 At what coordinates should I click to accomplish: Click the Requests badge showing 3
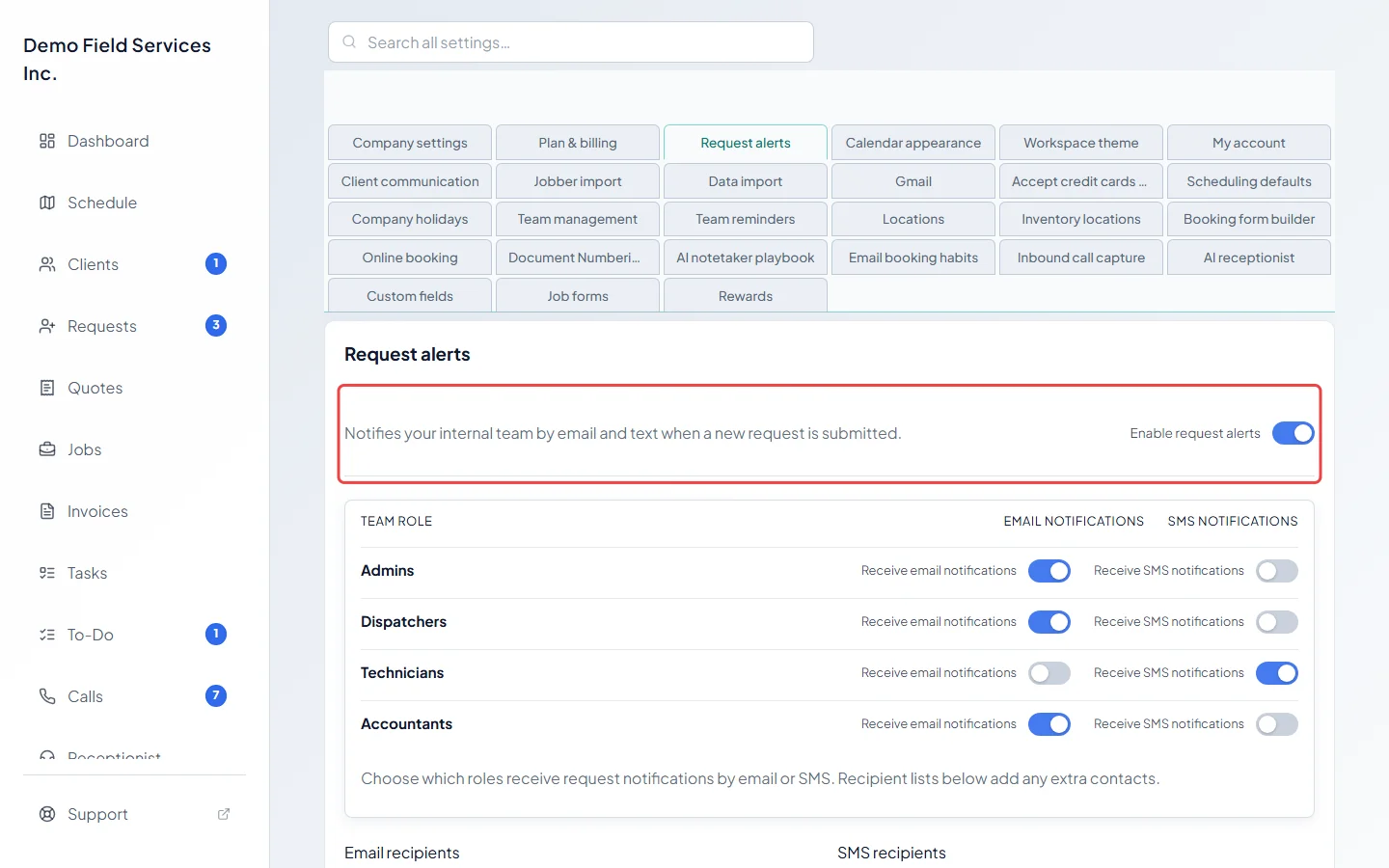[216, 325]
